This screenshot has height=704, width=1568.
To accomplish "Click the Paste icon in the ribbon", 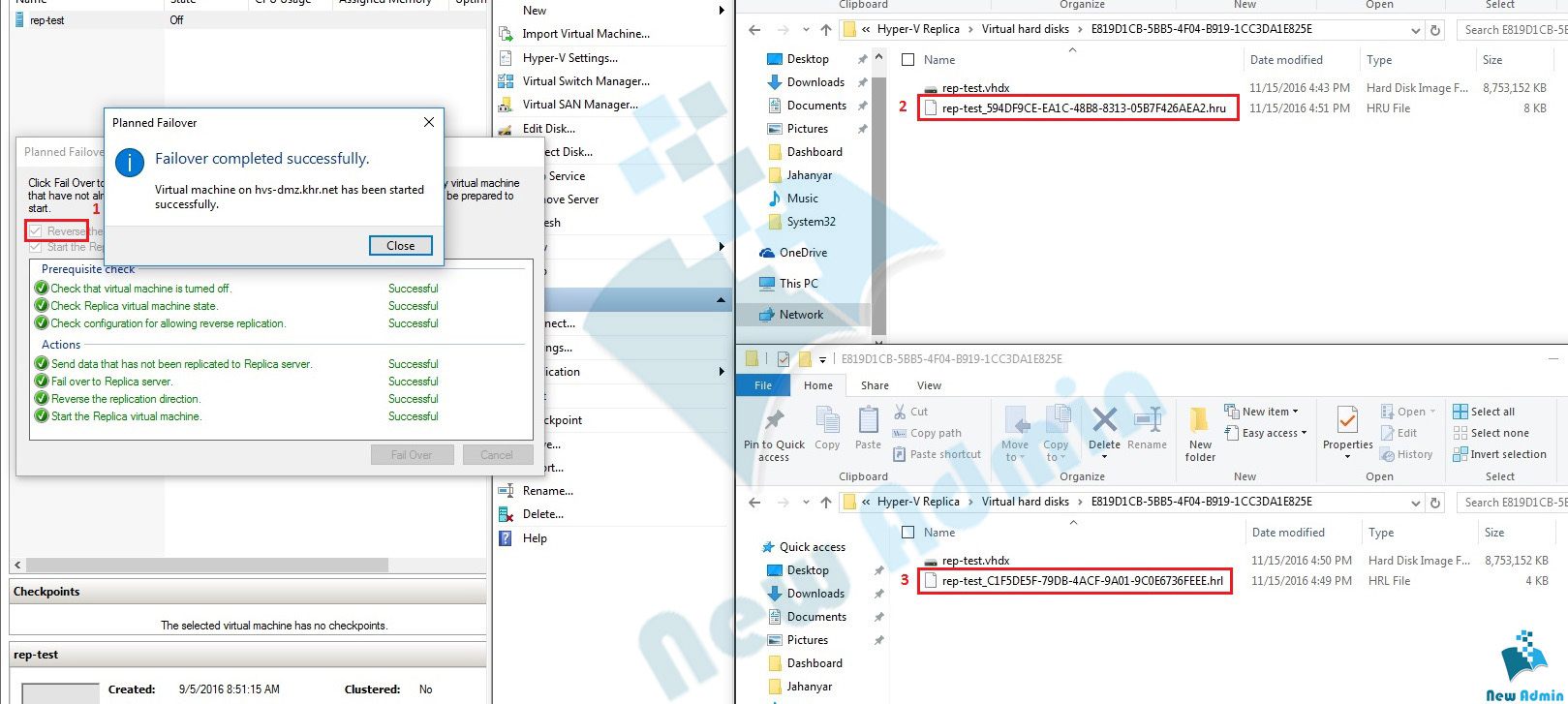I will click(x=868, y=422).
